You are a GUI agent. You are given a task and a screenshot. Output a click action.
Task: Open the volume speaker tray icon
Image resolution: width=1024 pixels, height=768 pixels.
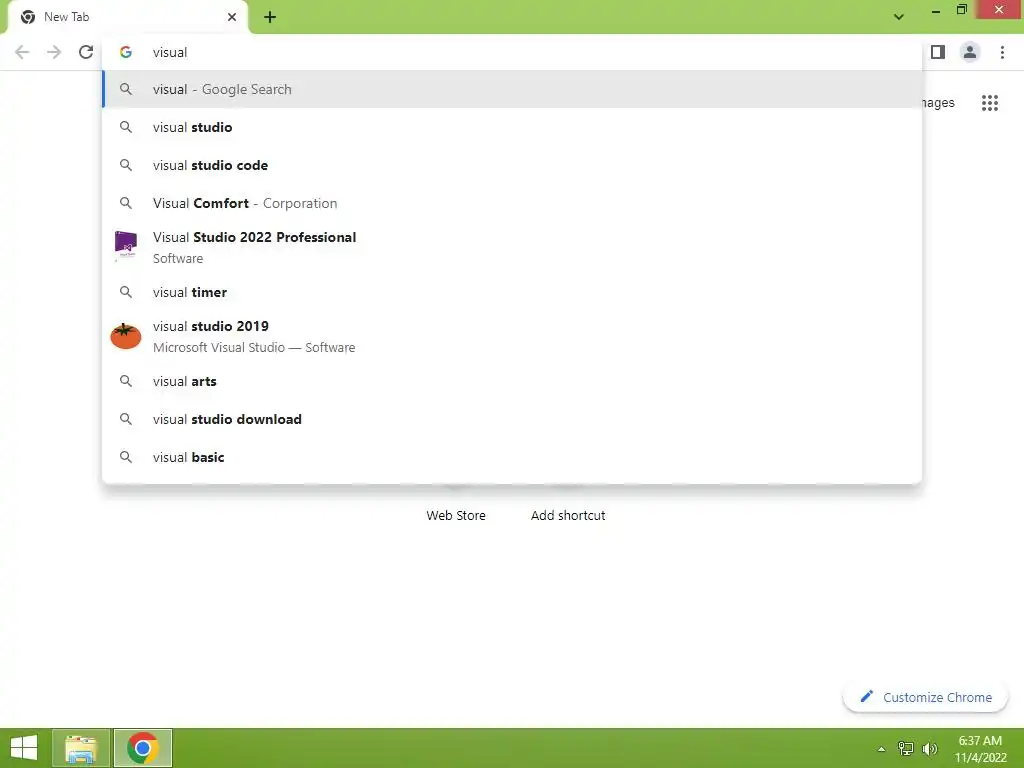(x=929, y=748)
